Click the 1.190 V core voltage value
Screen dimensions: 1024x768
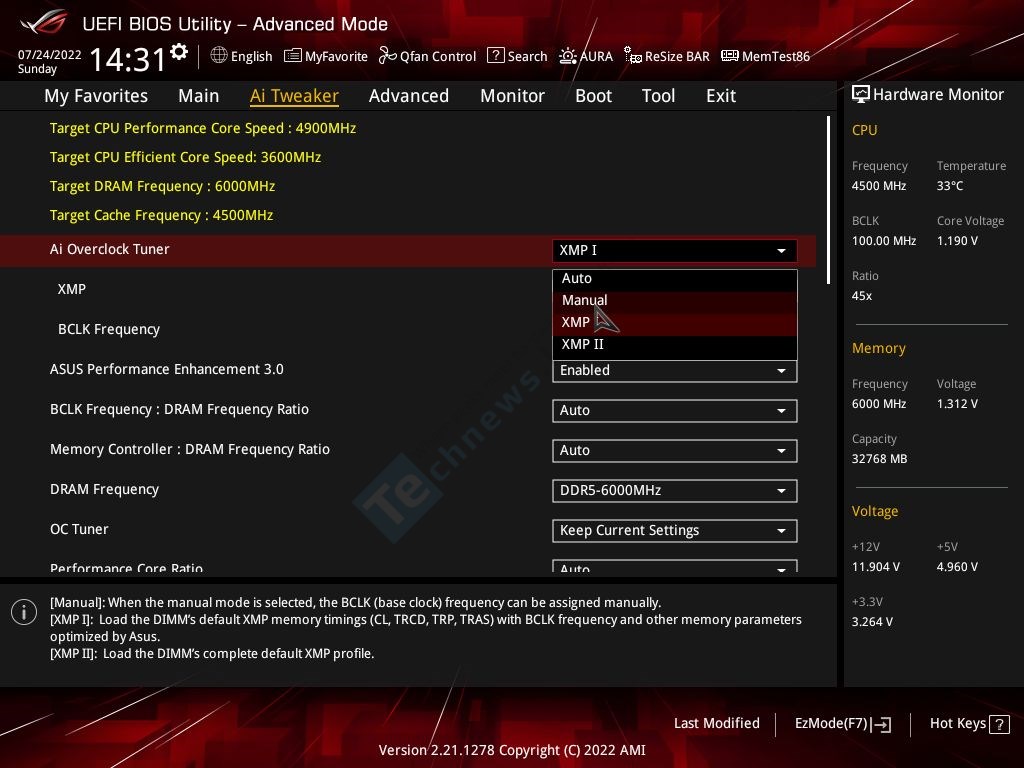pyautogui.click(x=957, y=241)
